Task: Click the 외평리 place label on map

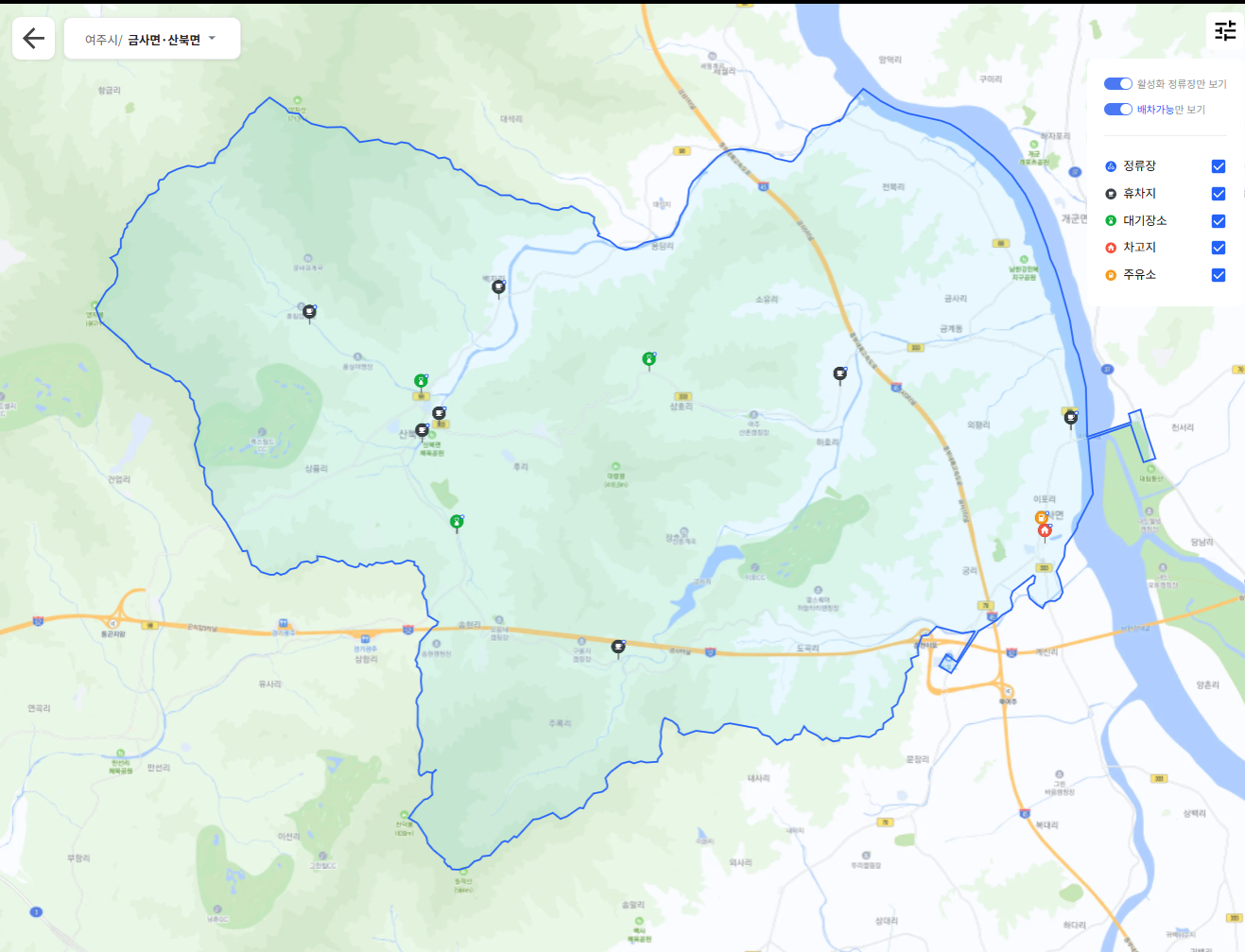Action: (978, 425)
